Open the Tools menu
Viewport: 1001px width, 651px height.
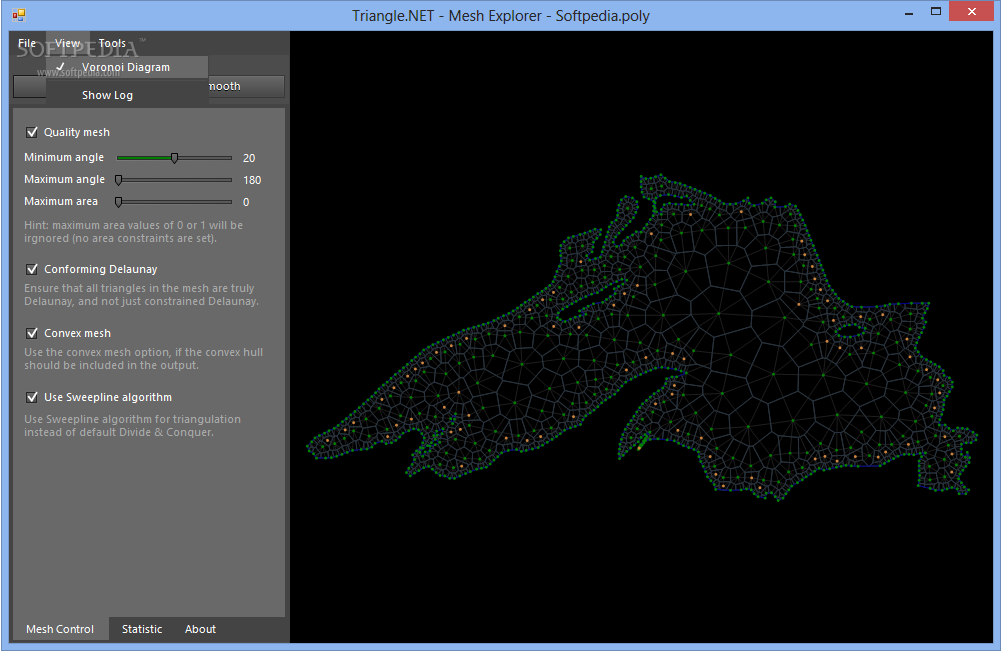coord(112,43)
